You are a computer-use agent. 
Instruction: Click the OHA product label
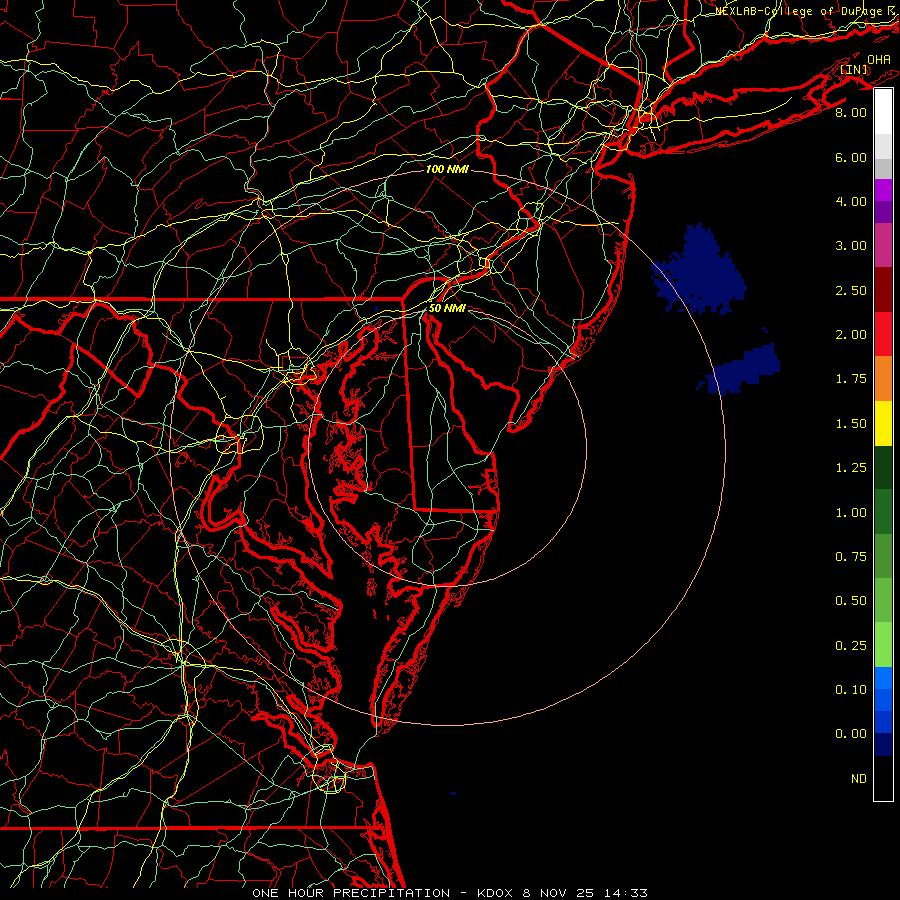[x=879, y=59]
